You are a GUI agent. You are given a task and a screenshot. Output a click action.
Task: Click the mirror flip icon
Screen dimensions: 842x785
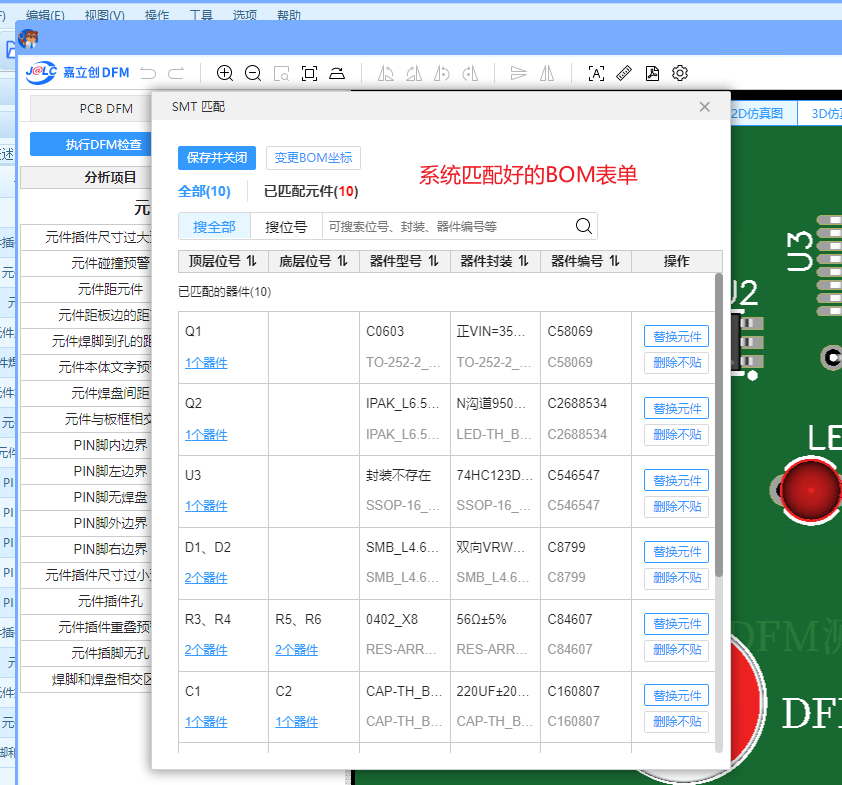pos(547,73)
